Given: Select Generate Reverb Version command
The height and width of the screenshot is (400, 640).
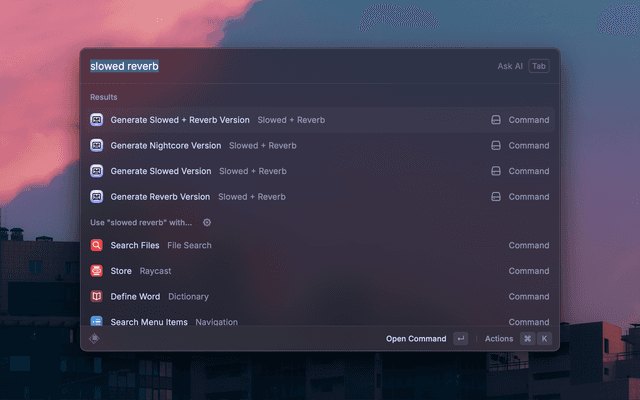Looking at the screenshot, I should tap(160, 197).
